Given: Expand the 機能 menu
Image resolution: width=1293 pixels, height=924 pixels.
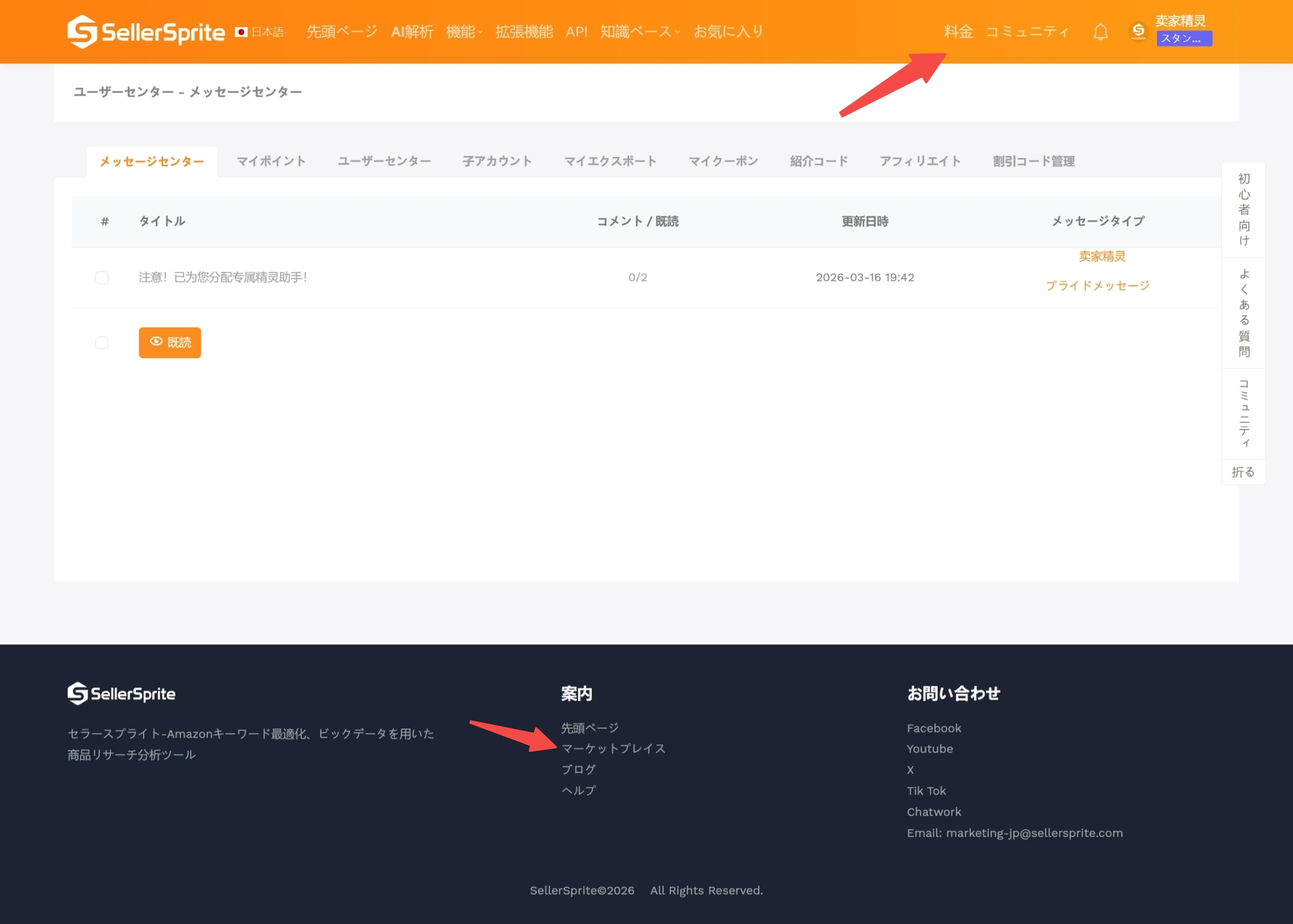Looking at the screenshot, I should pyautogui.click(x=464, y=32).
